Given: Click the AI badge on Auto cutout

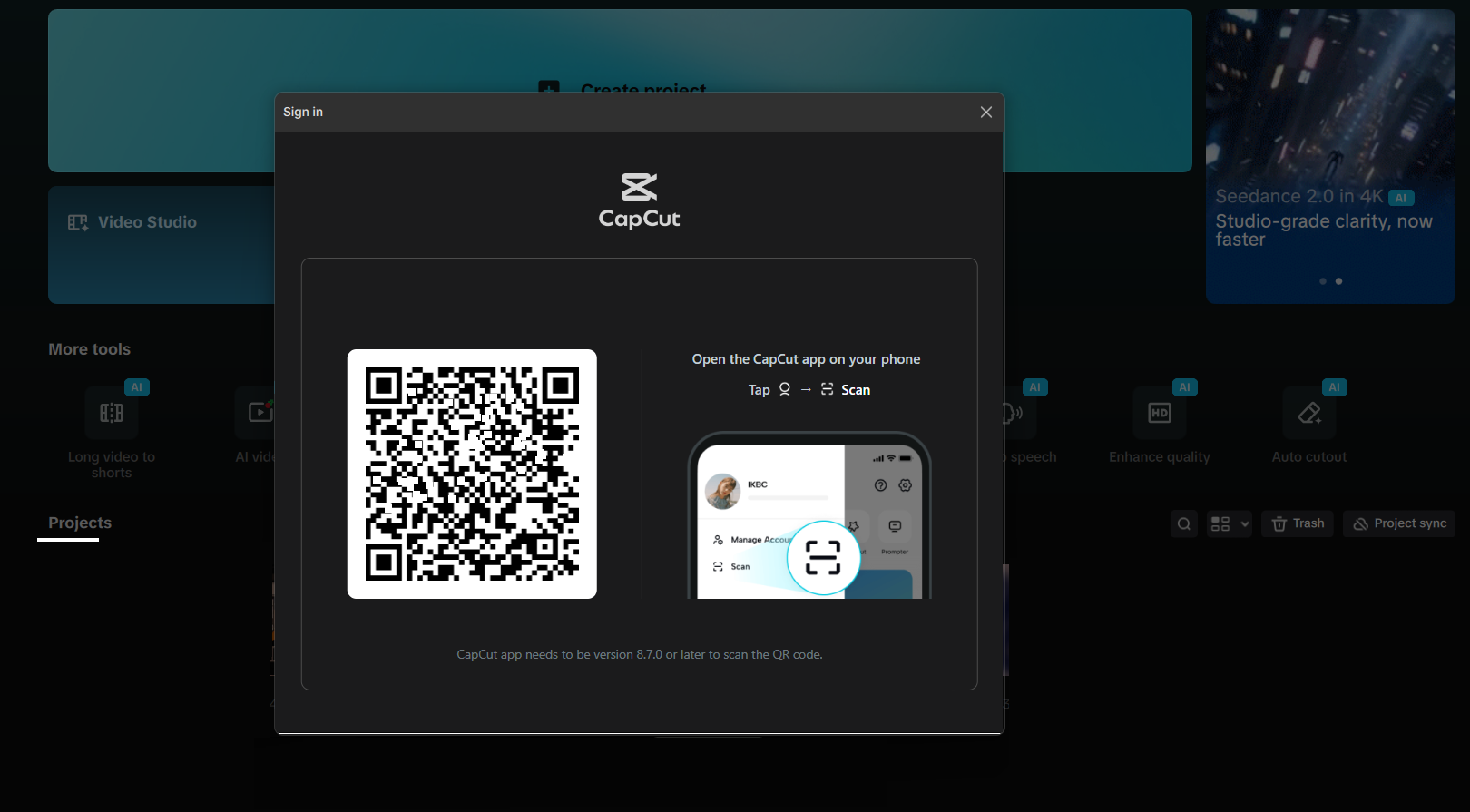Looking at the screenshot, I should pos(1334,387).
